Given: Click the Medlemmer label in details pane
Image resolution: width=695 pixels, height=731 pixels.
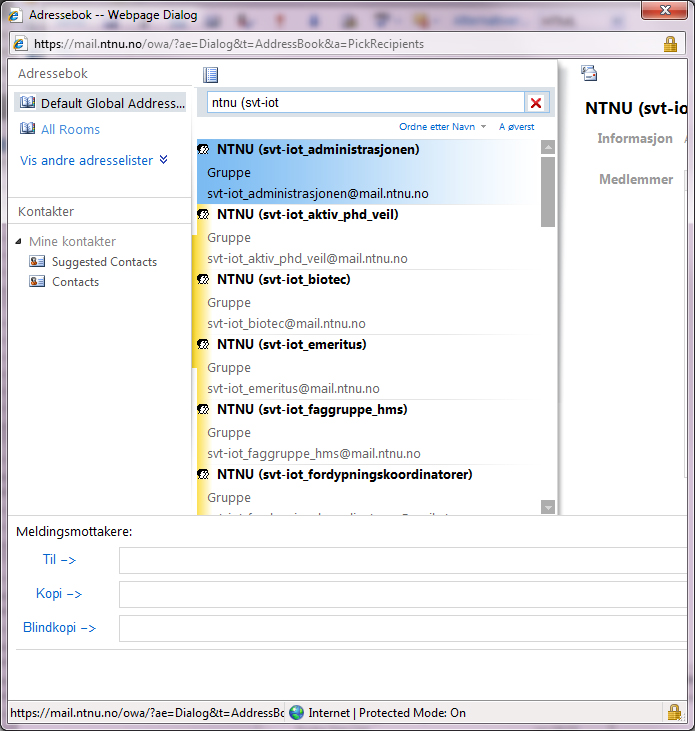Looking at the screenshot, I should coord(636,179).
